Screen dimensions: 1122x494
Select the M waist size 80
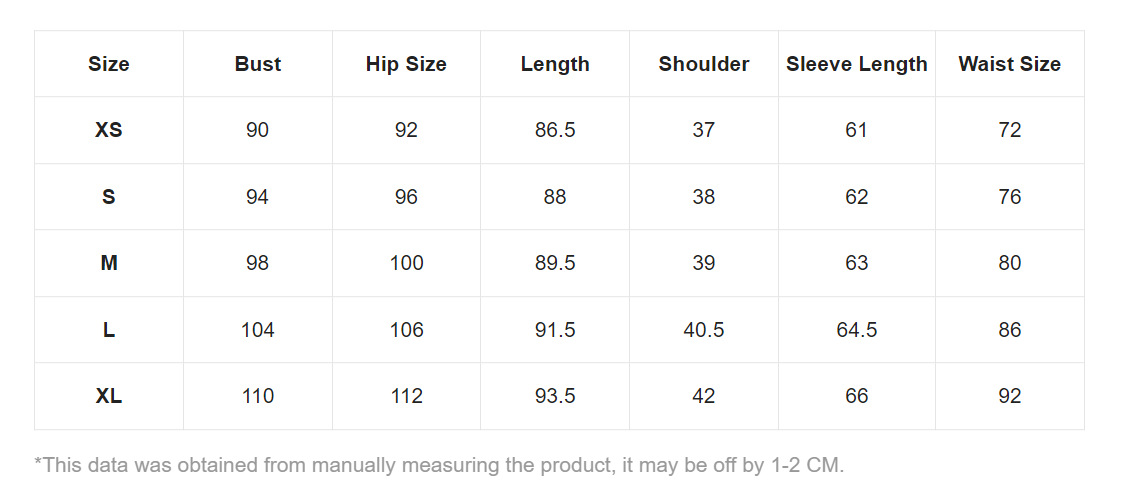tap(1010, 263)
